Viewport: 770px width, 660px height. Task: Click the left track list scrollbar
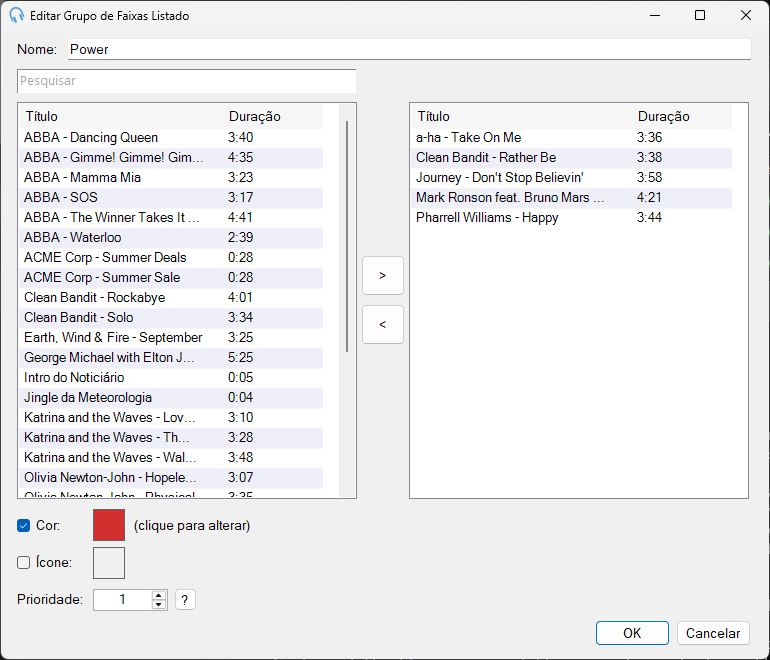click(347, 236)
